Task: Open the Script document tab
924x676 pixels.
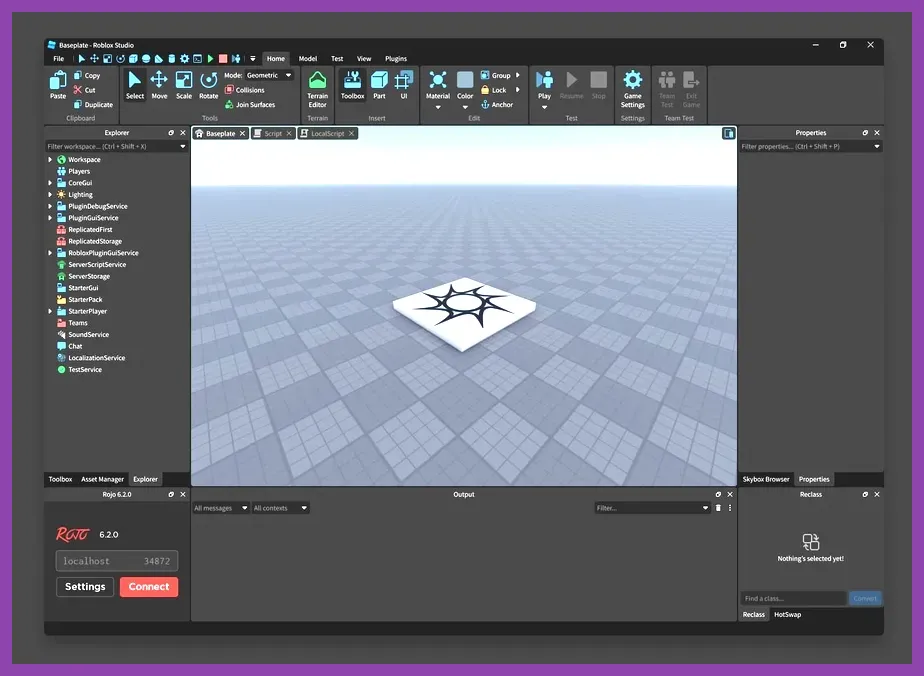Action: (273, 134)
